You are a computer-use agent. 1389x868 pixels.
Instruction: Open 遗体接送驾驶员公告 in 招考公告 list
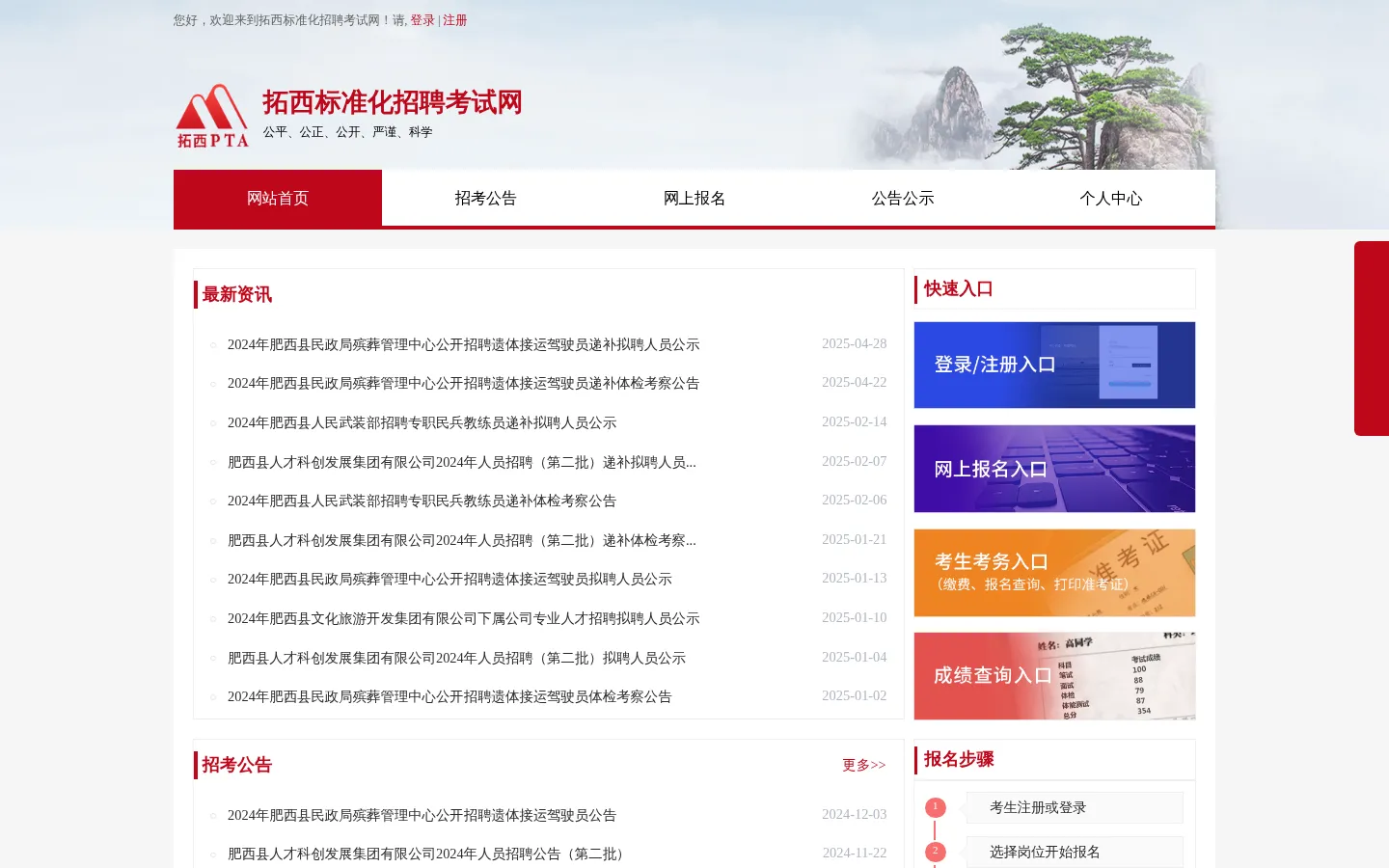(422, 815)
